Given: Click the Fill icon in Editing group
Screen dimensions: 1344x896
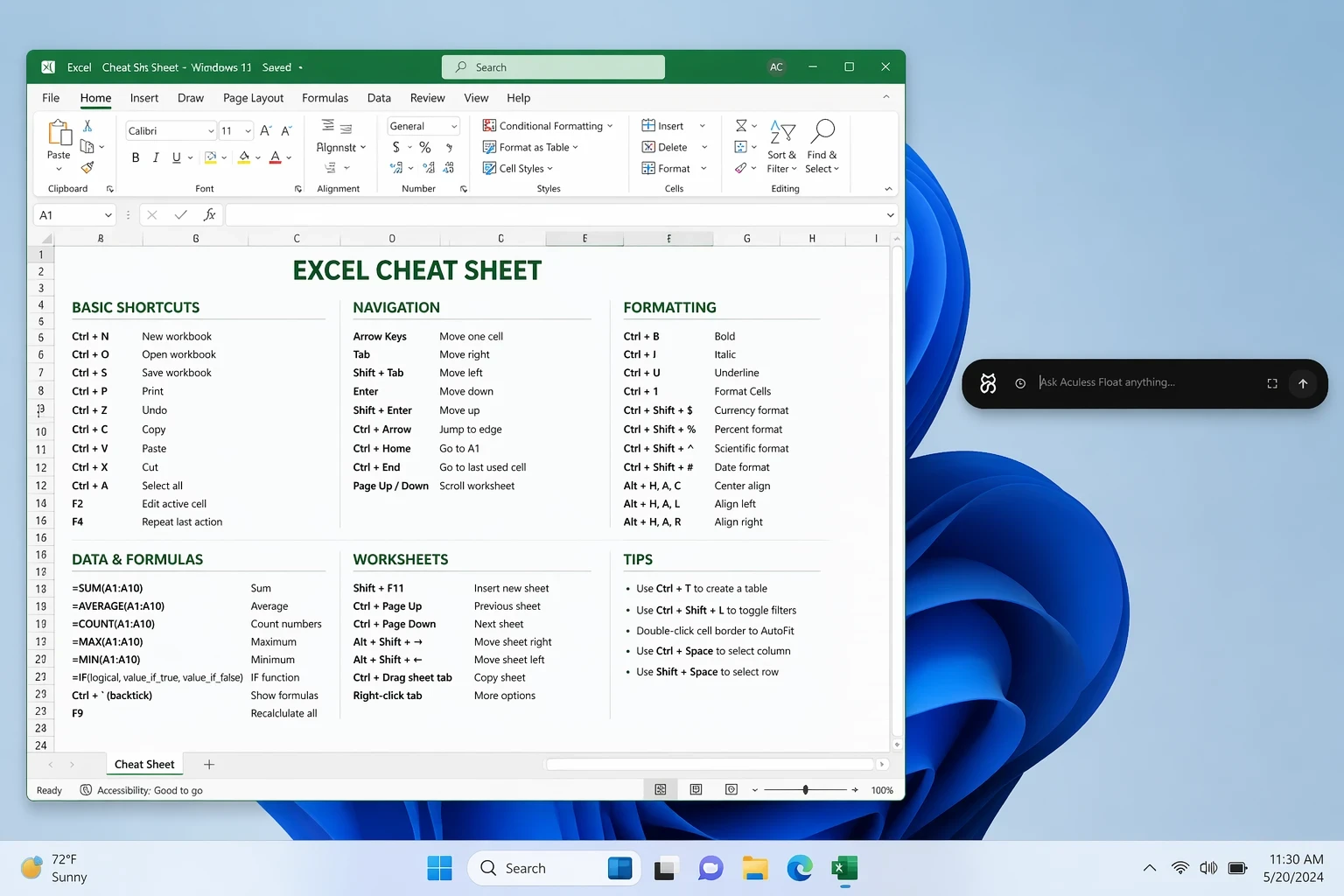Looking at the screenshot, I should coord(741,147).
